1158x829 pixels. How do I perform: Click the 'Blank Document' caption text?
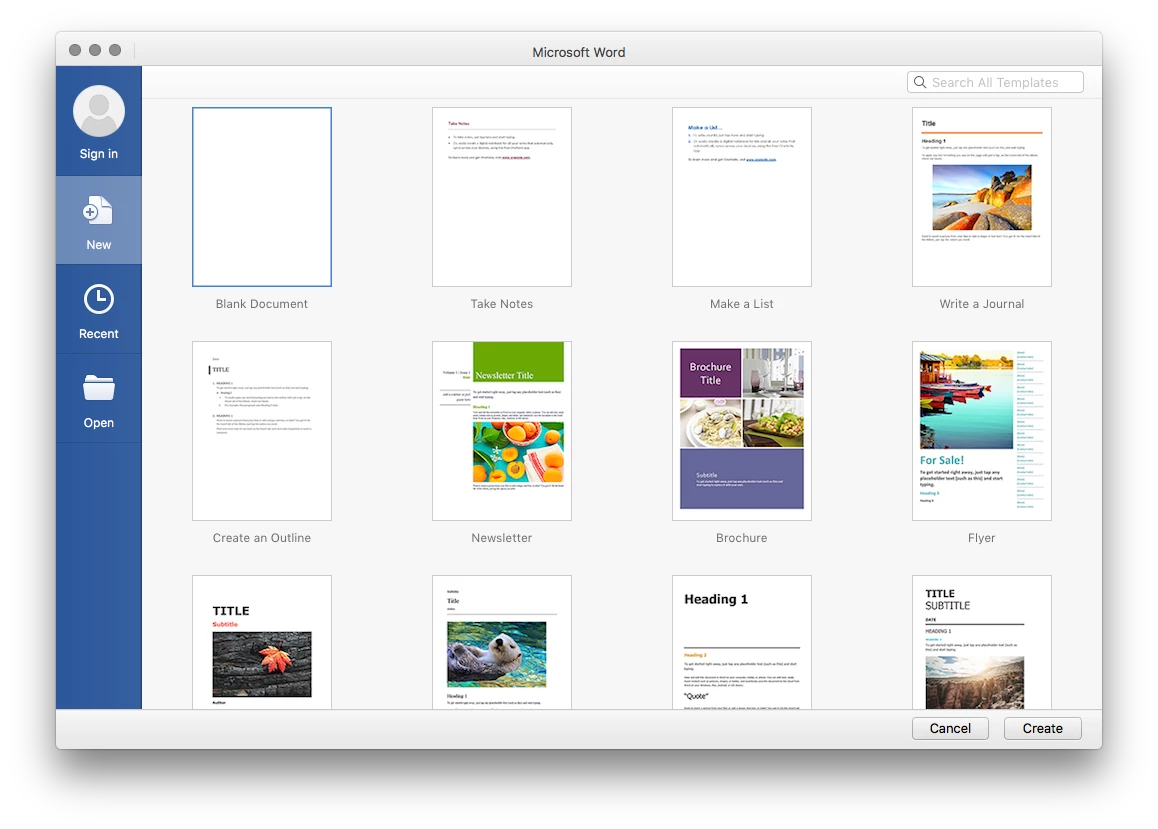261,304
